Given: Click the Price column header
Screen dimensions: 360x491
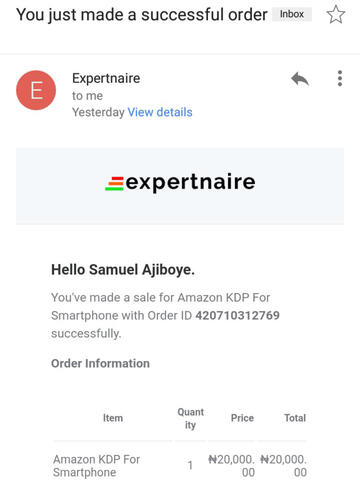Looking at the screenshot, I should [242, 418].
